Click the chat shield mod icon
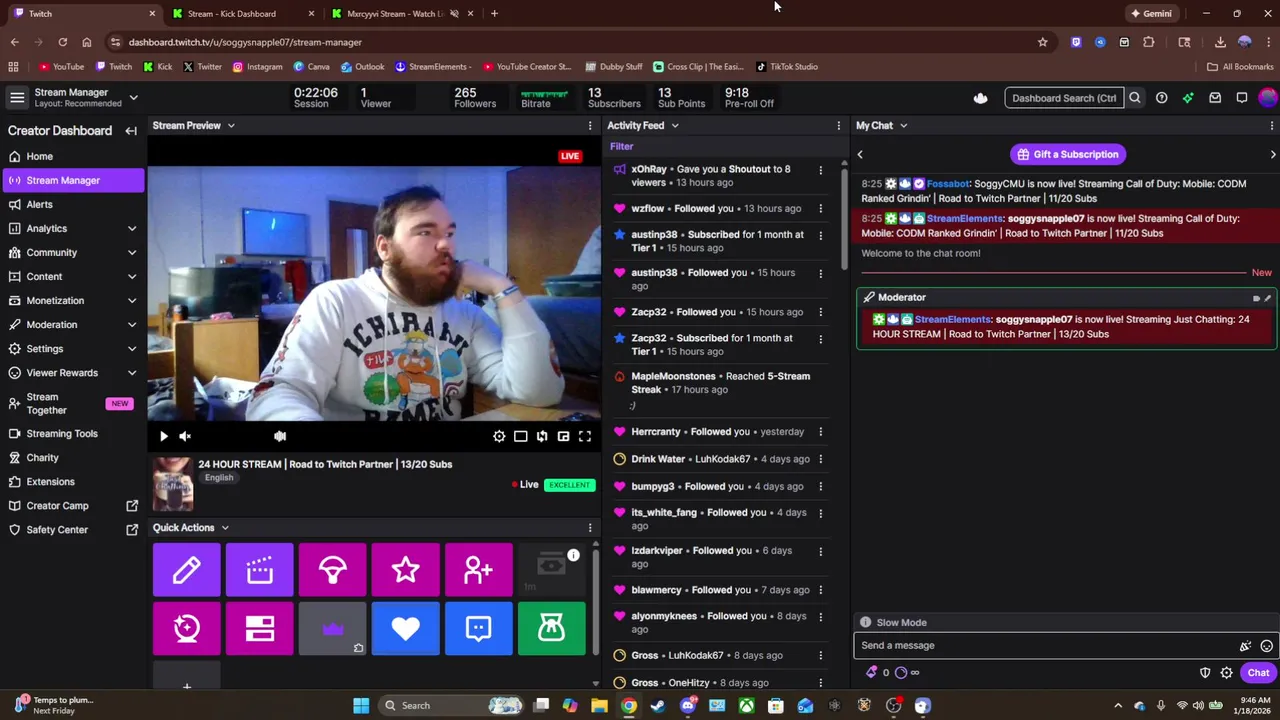Image resolution: width=1280 pixels, height=720 pixels. pyautogui.click(x=1205, y=673)
